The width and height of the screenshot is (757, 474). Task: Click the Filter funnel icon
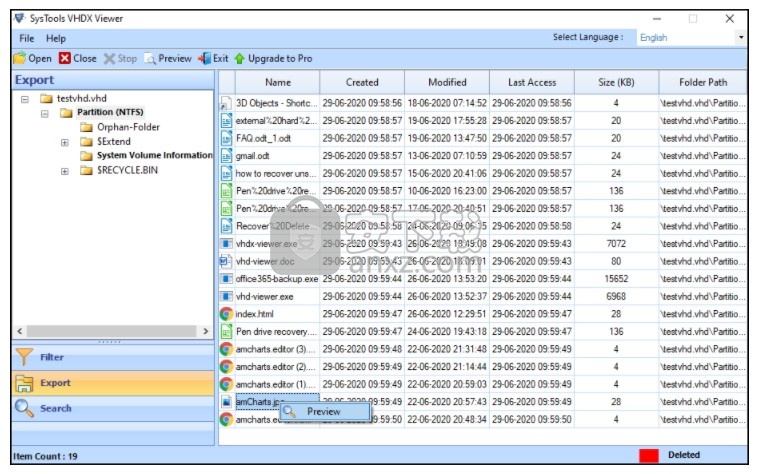pyautogui.click(x=25, y=357)
